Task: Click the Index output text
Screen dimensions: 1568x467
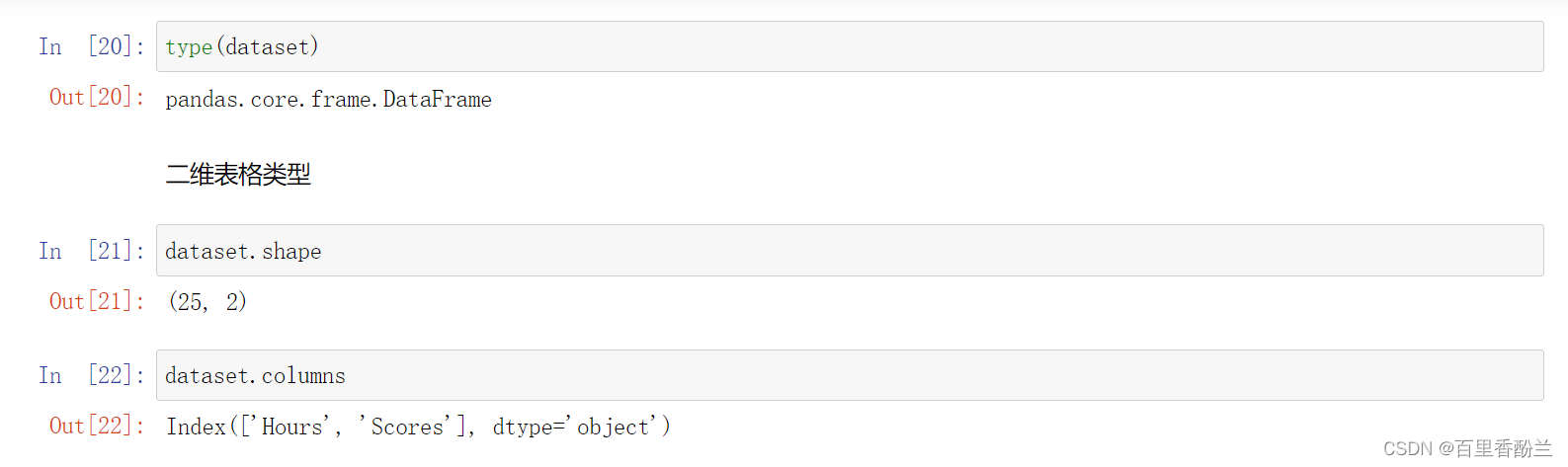Action: (x=196, y=427)
